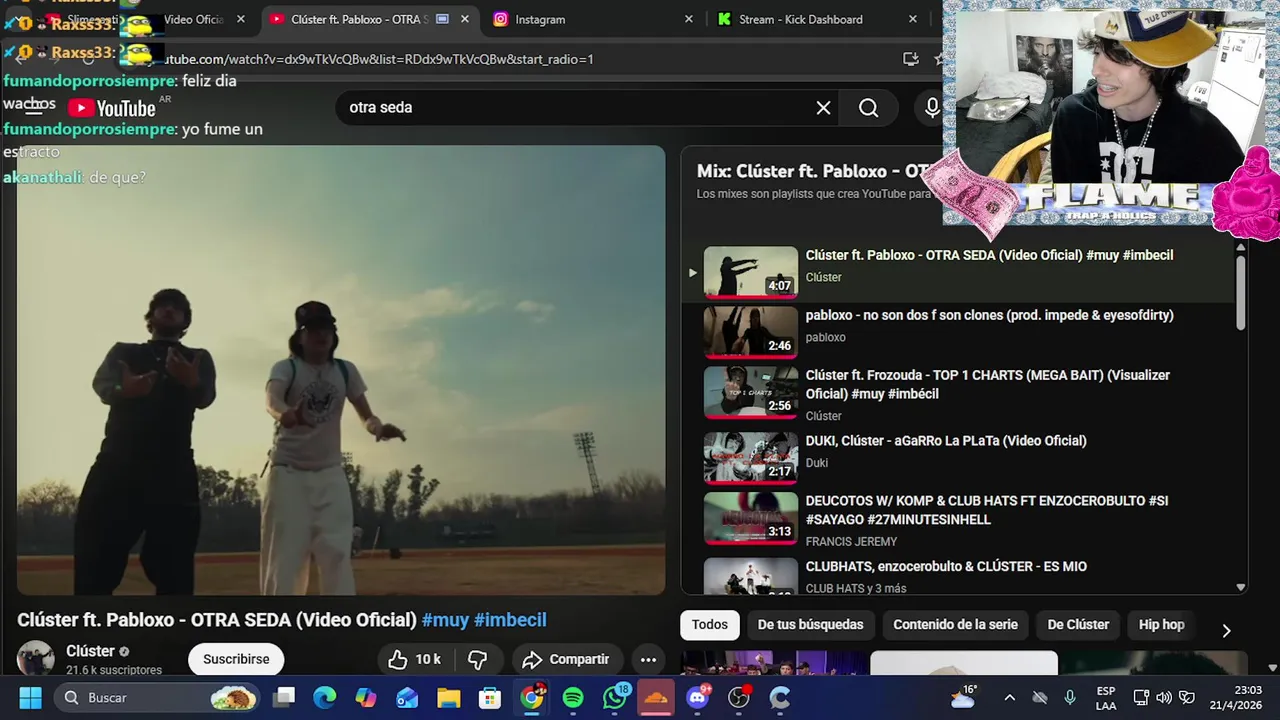
Task: Play OTRA SEDA 4:07 thumbnail in mix
Action: (x=750, y=272)
